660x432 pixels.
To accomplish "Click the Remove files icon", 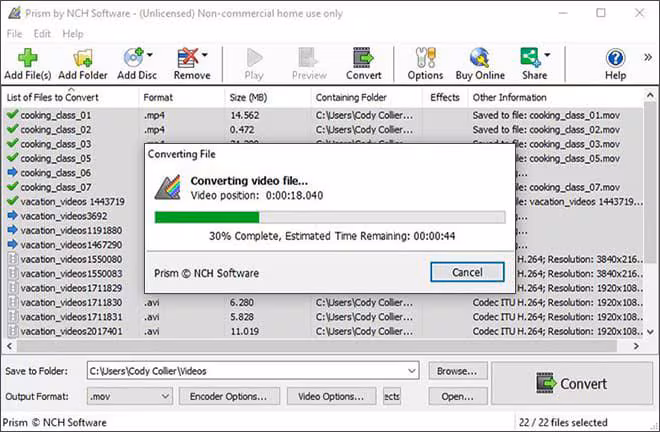I will (x=188, y=58).
